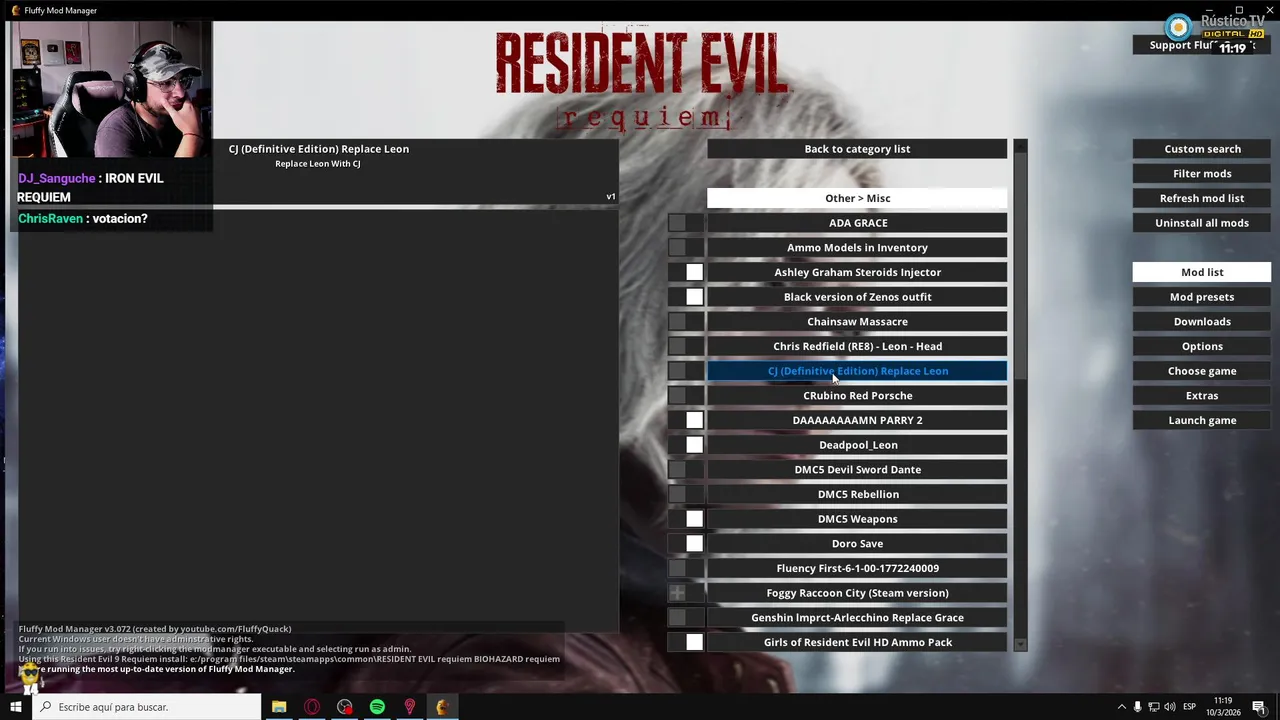The width and height of the screenshot is (1280, 720).
Task: Open File Explorer from the taskbar
Action: (279, 707)
